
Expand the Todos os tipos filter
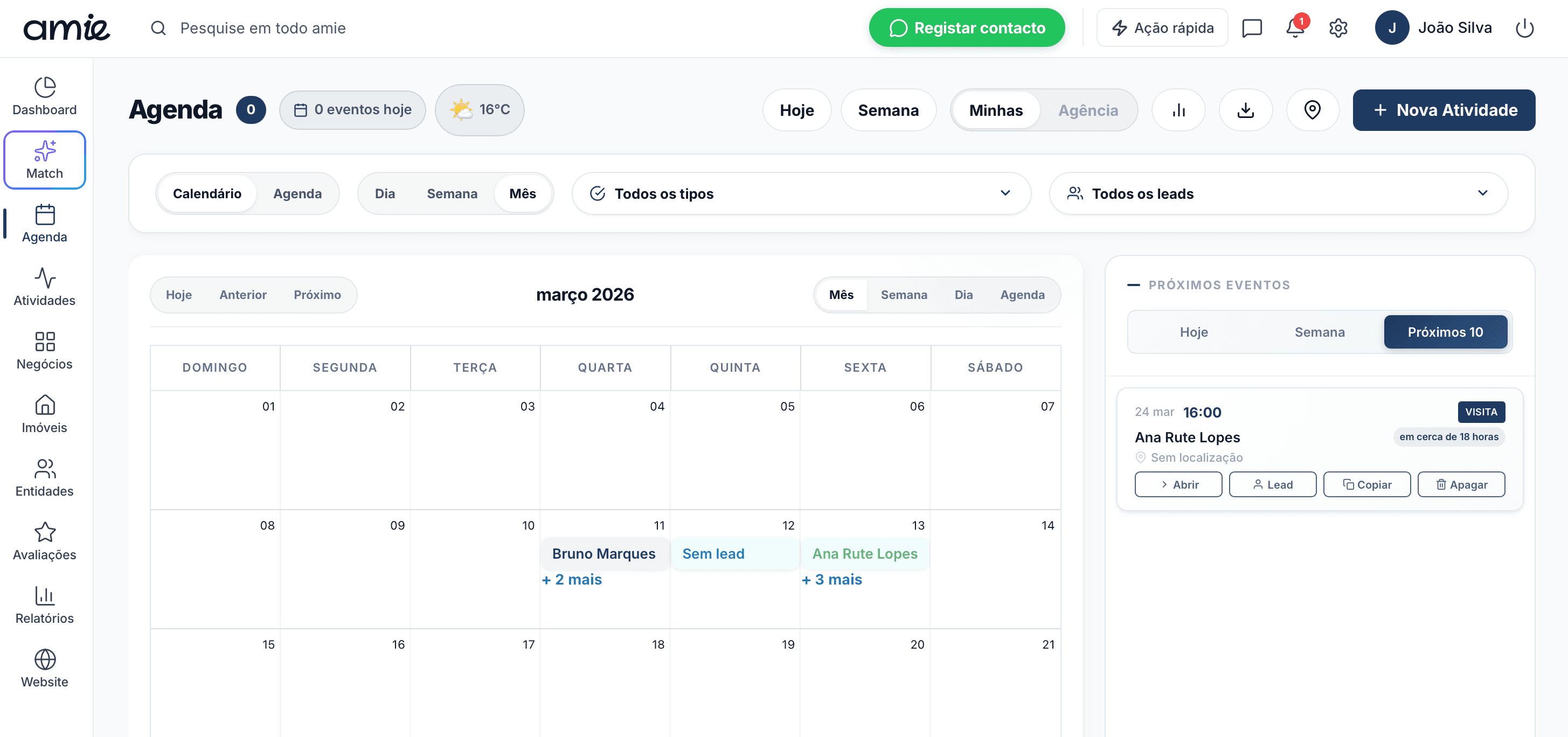click(1005, 193)
